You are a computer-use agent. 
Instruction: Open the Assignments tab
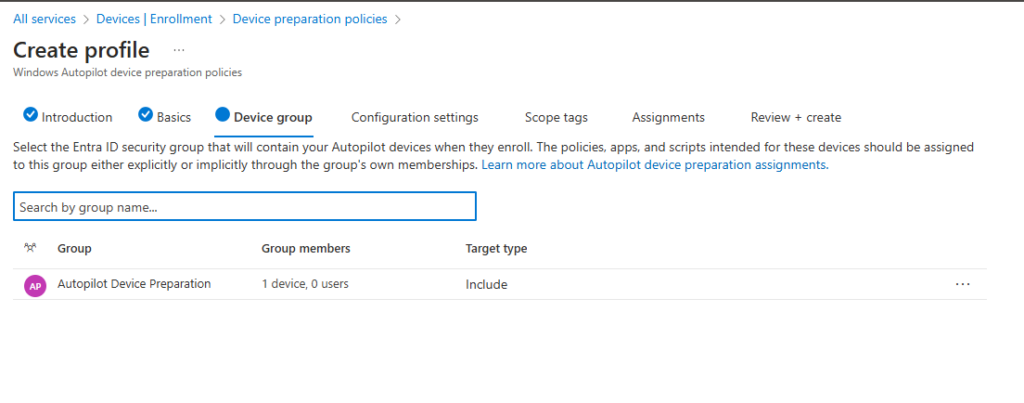pyautogui.click(x=668, y=117)
